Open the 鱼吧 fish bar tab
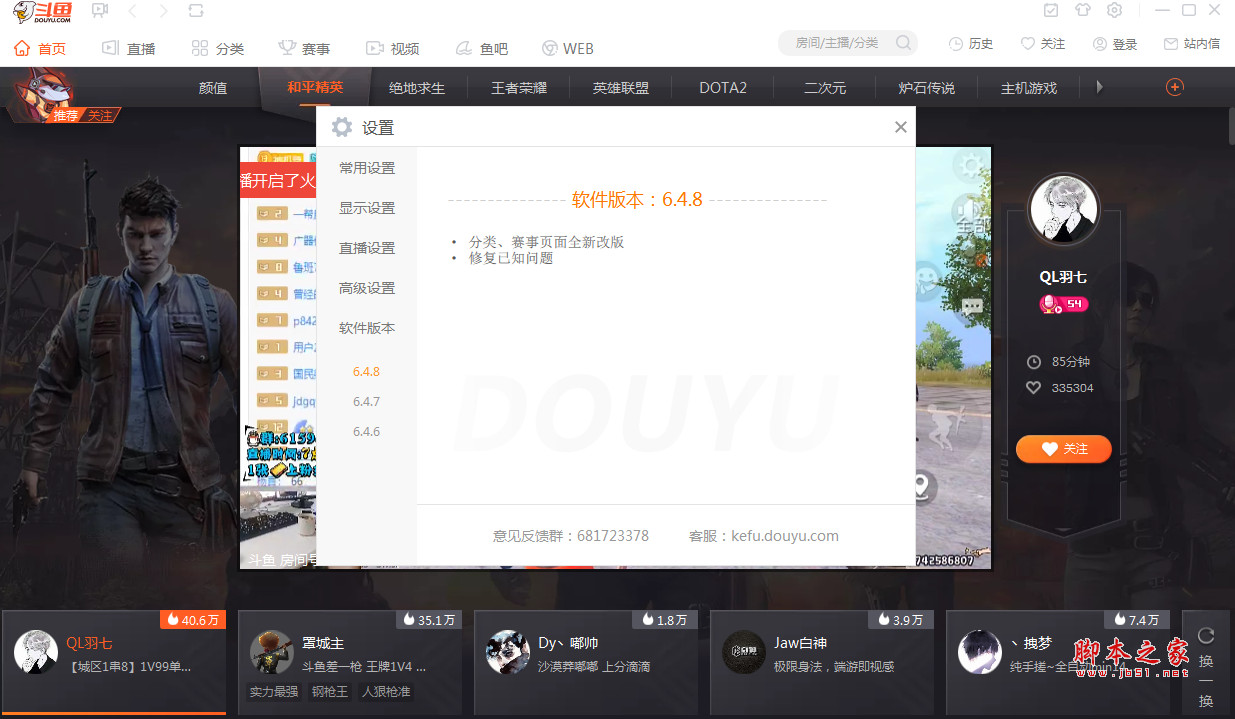 pyautogui.click(x=481, y=48)
